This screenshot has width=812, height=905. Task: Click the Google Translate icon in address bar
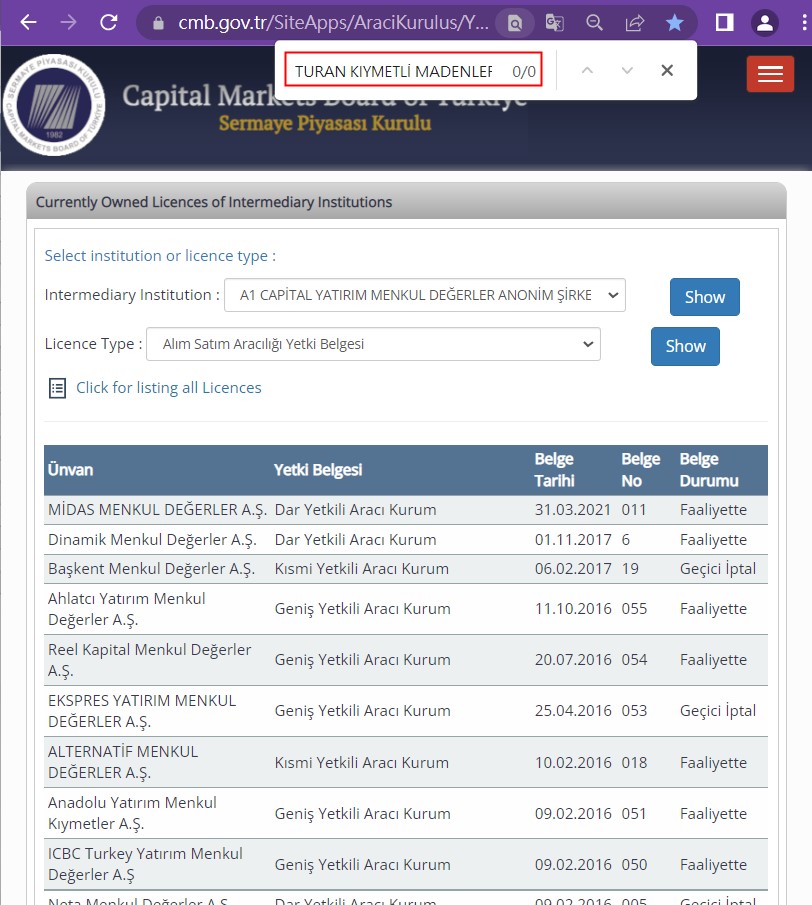pos(554,22)
